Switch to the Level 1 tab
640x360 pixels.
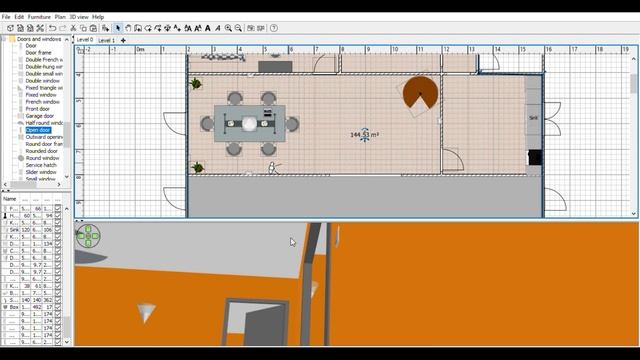107,40
